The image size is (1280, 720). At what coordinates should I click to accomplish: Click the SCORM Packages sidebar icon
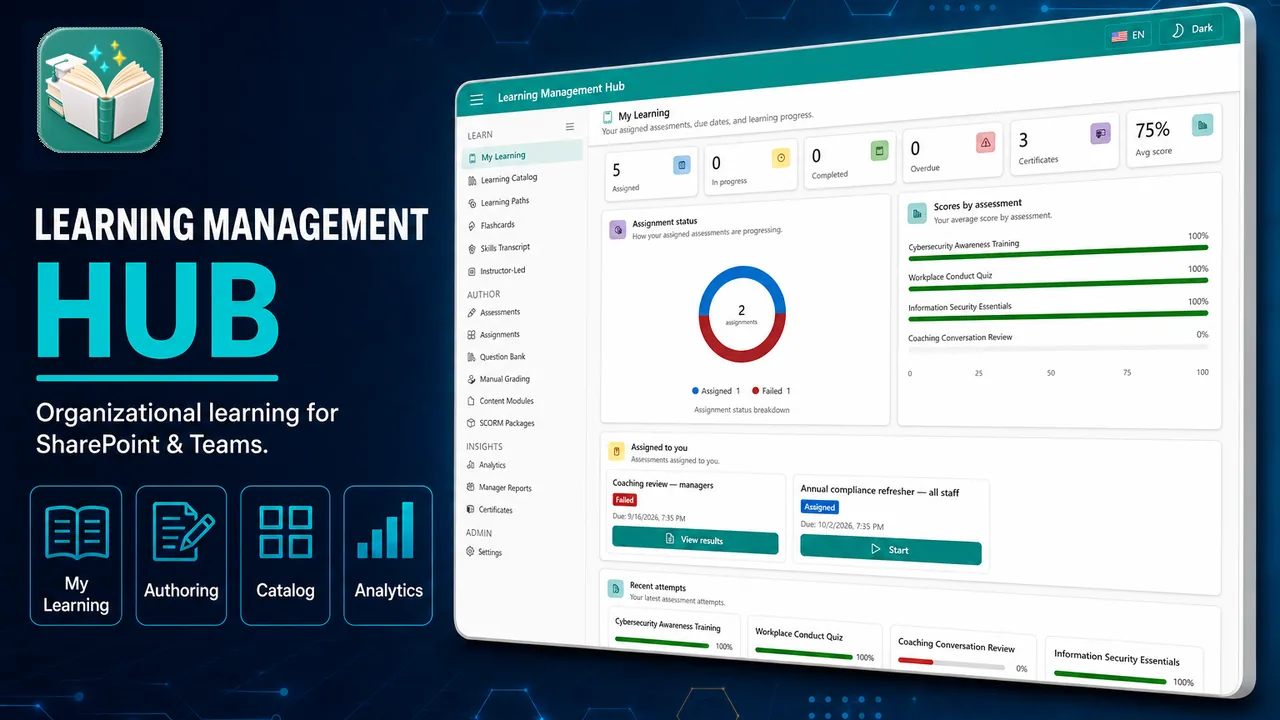471,423
